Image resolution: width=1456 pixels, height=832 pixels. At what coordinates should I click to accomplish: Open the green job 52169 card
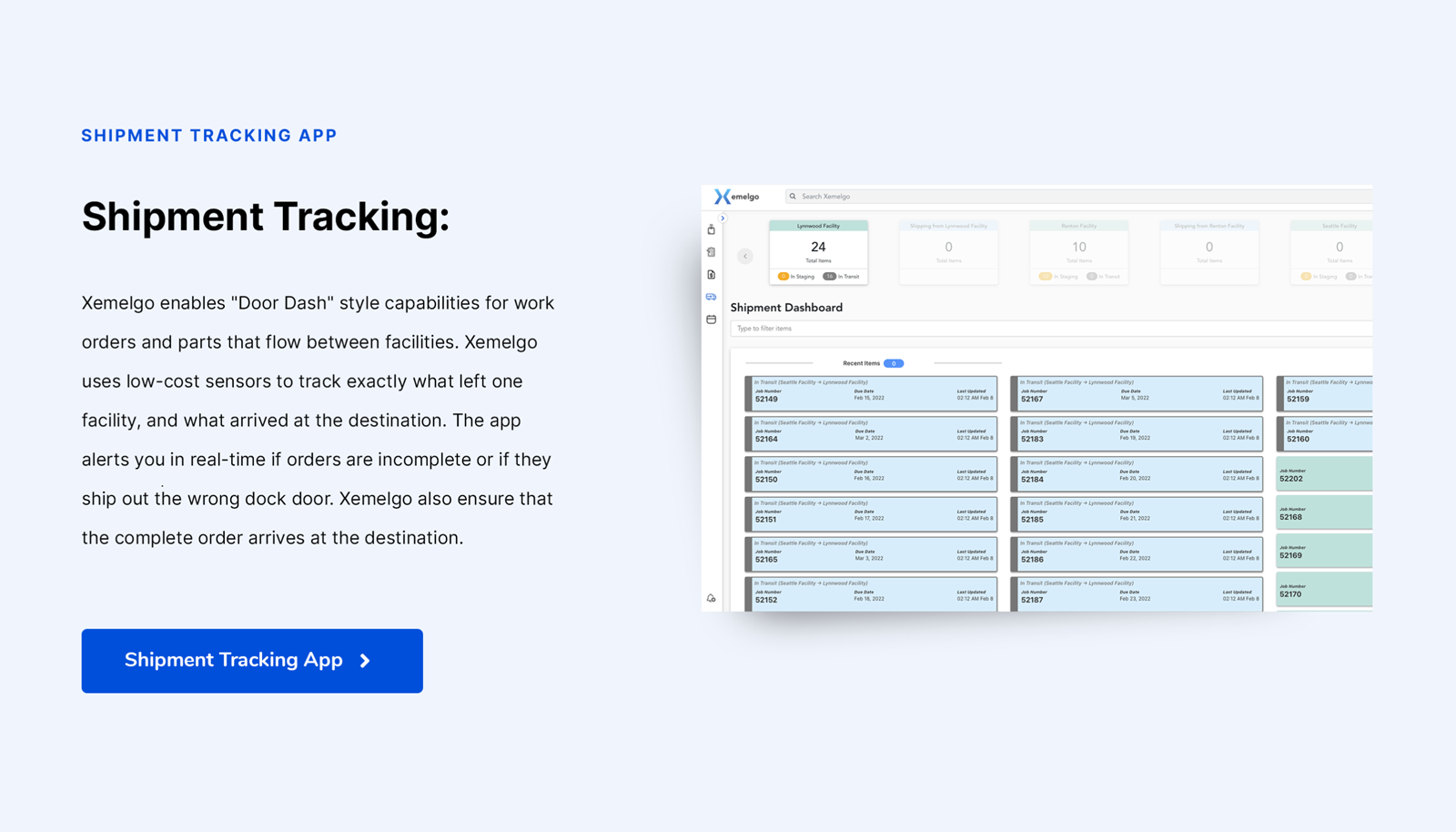(x=1324, y=551)
